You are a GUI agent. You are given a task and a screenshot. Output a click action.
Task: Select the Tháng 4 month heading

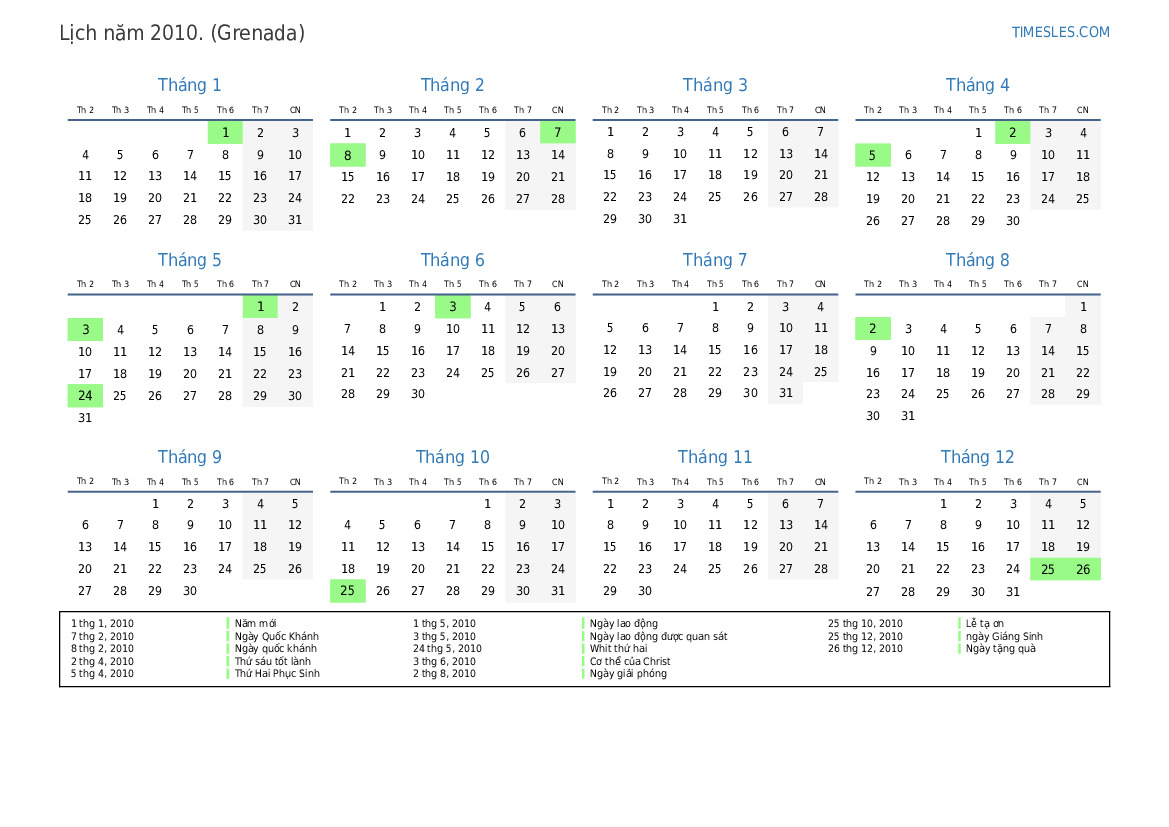[977, 85]
